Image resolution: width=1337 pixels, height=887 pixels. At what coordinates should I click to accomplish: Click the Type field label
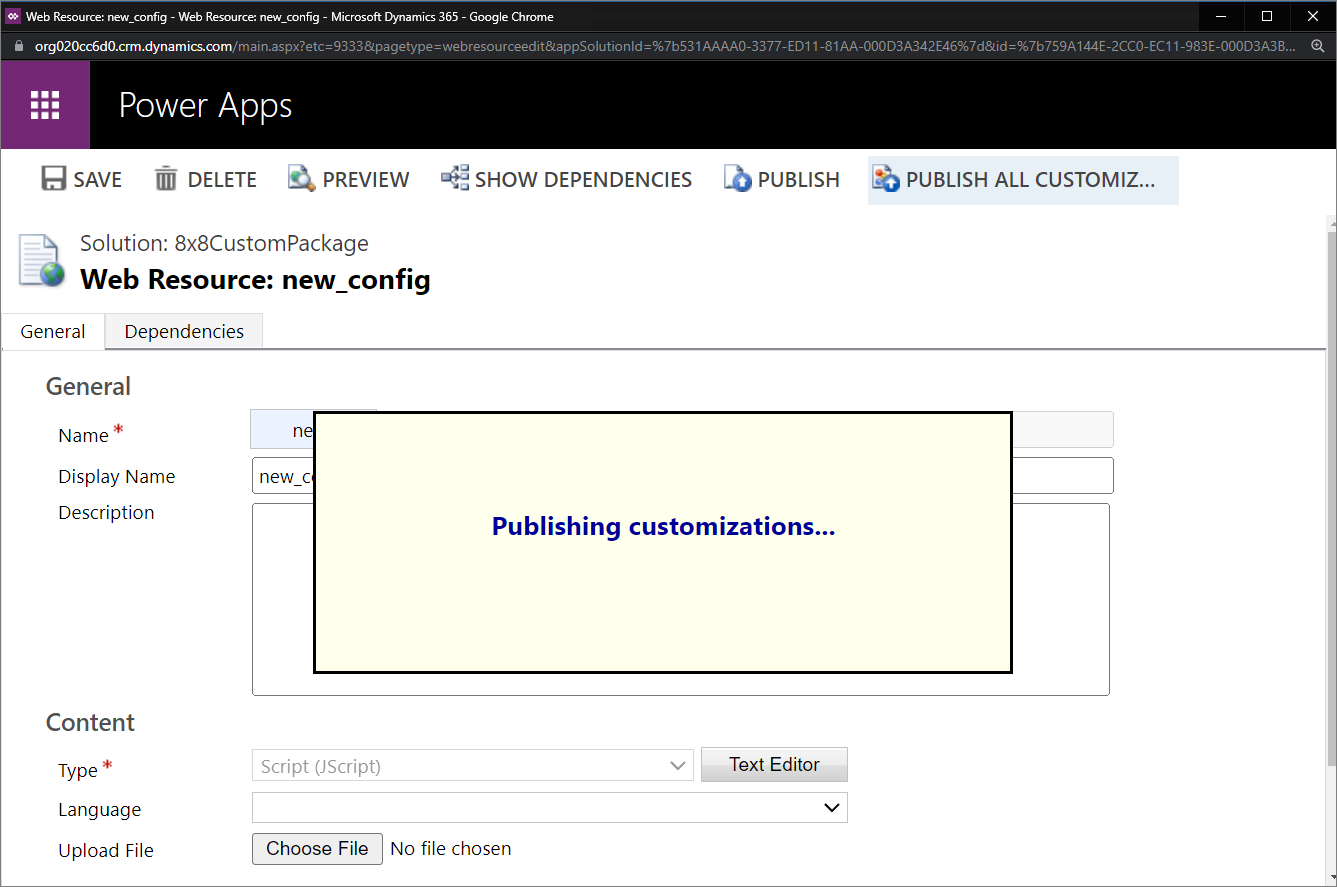coord(78,771)
